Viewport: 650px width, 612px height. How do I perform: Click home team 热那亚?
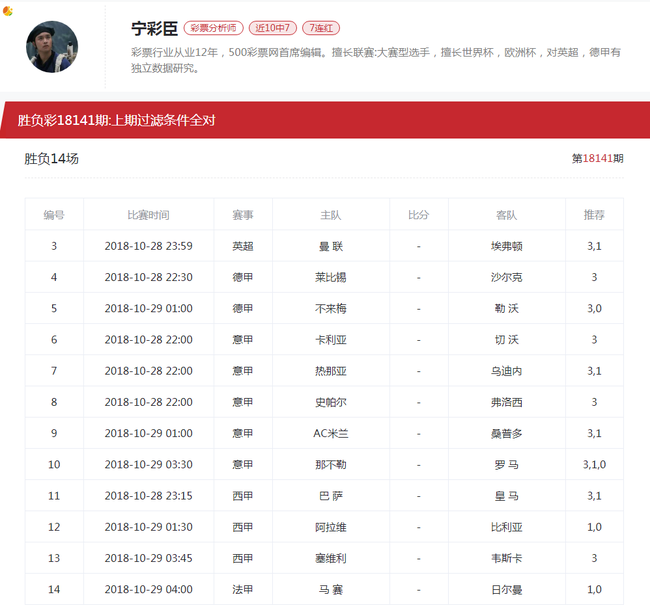330,371
